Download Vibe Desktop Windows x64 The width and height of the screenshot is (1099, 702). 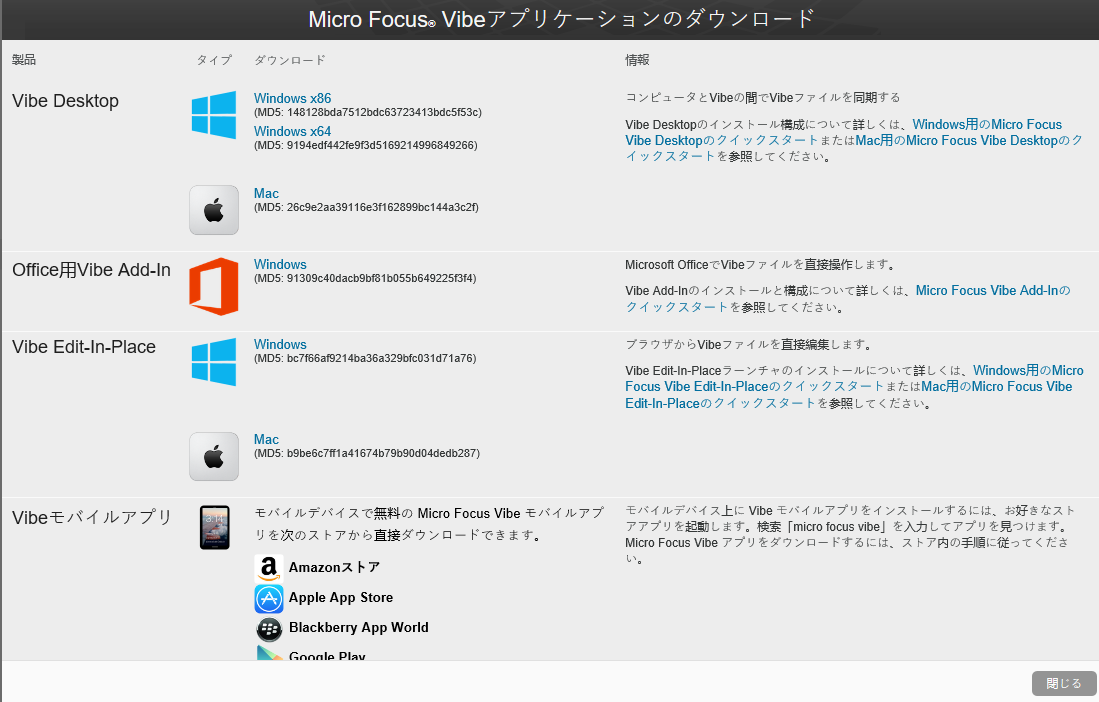tap(292, 131)
